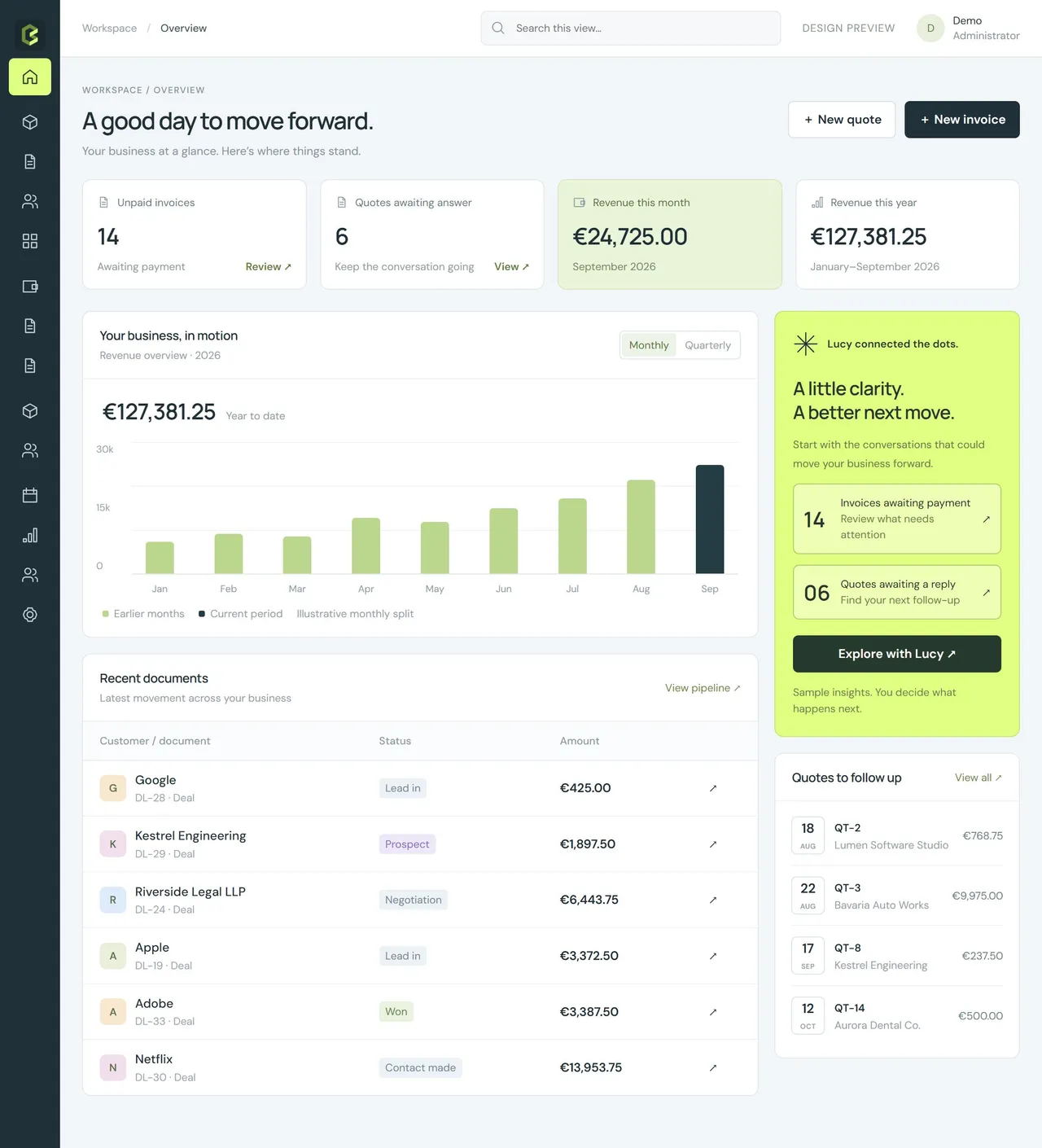
Task: Click the K avatar for Kestrel Engineering
Action: 113,844
